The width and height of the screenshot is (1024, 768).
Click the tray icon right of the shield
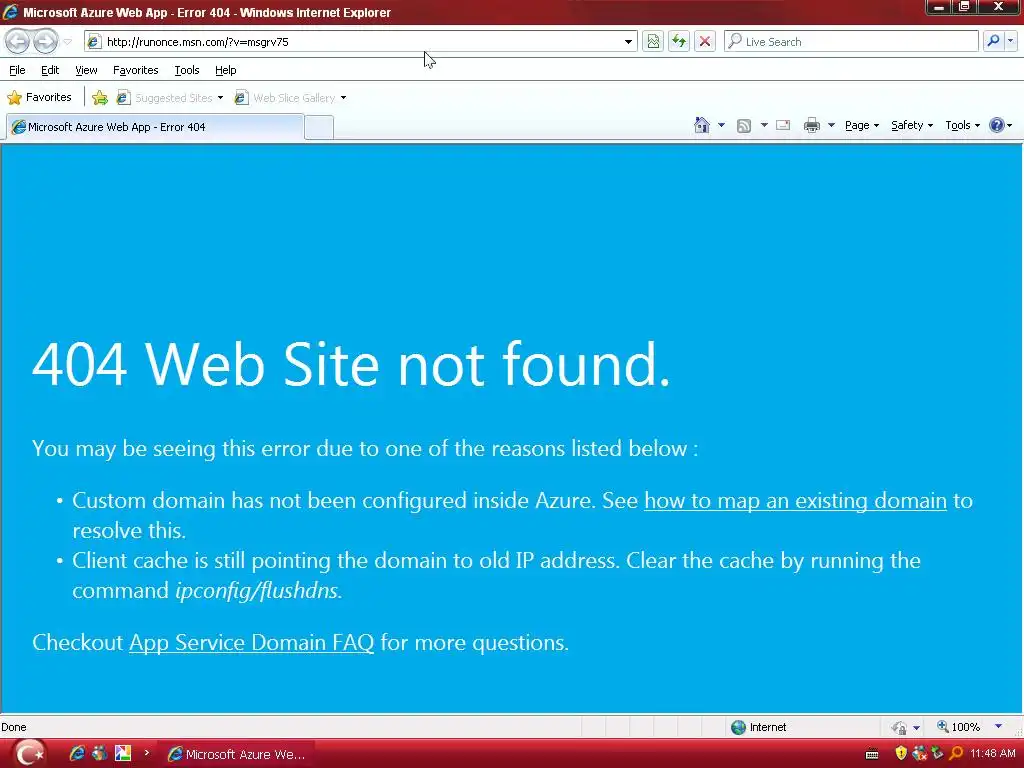click(920, 754)
